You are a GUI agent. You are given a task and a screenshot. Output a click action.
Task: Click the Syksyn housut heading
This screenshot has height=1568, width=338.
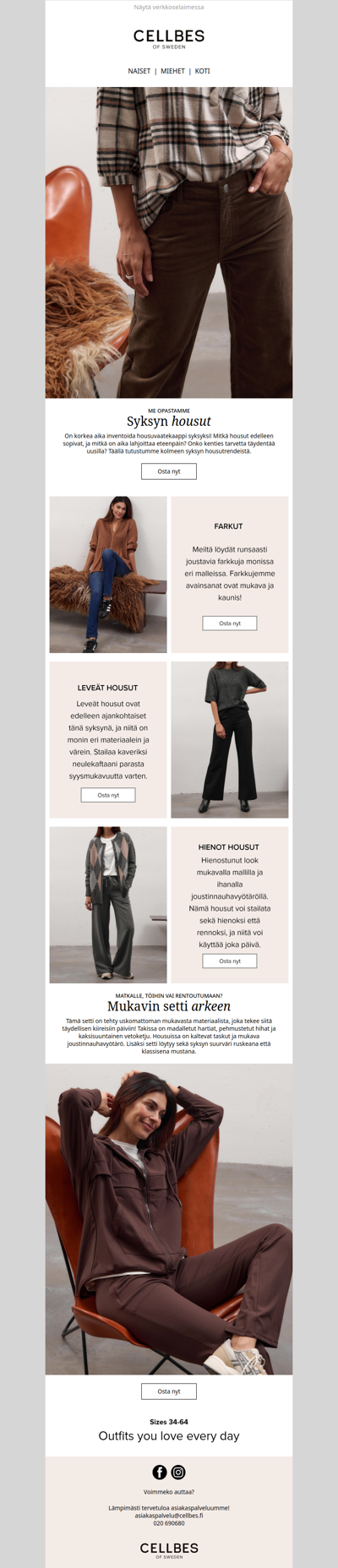pyautogui.click(x=169, y=421)
